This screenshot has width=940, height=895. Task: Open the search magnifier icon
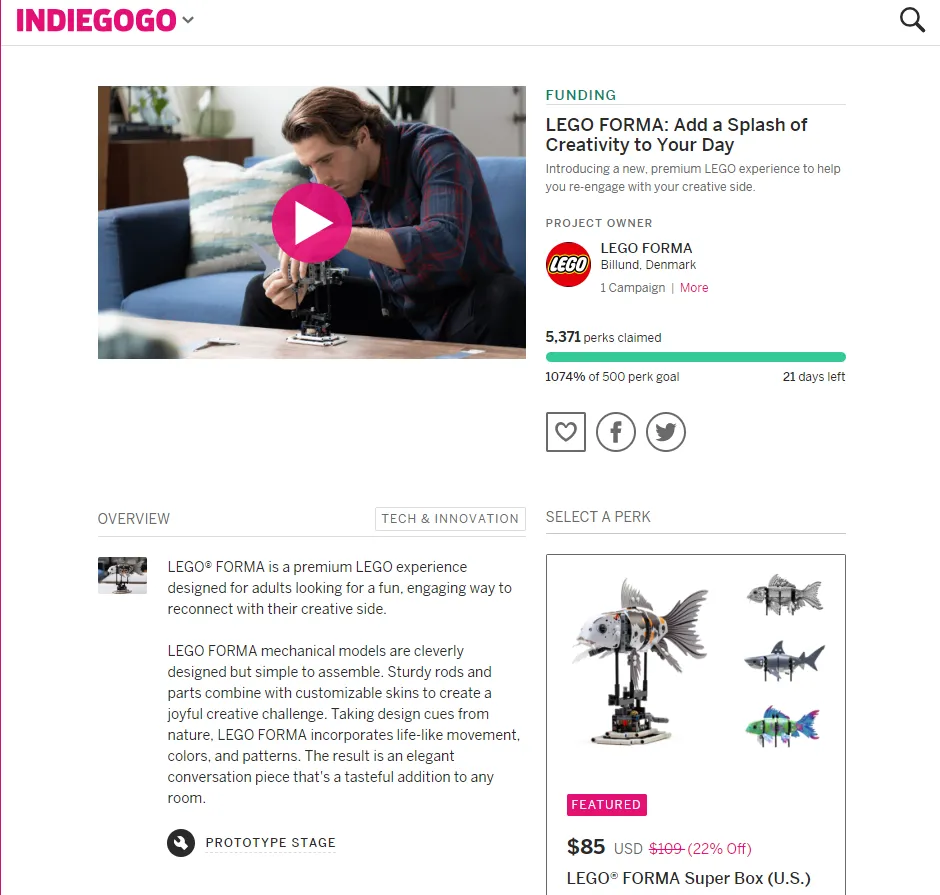[x=912, y=20]
